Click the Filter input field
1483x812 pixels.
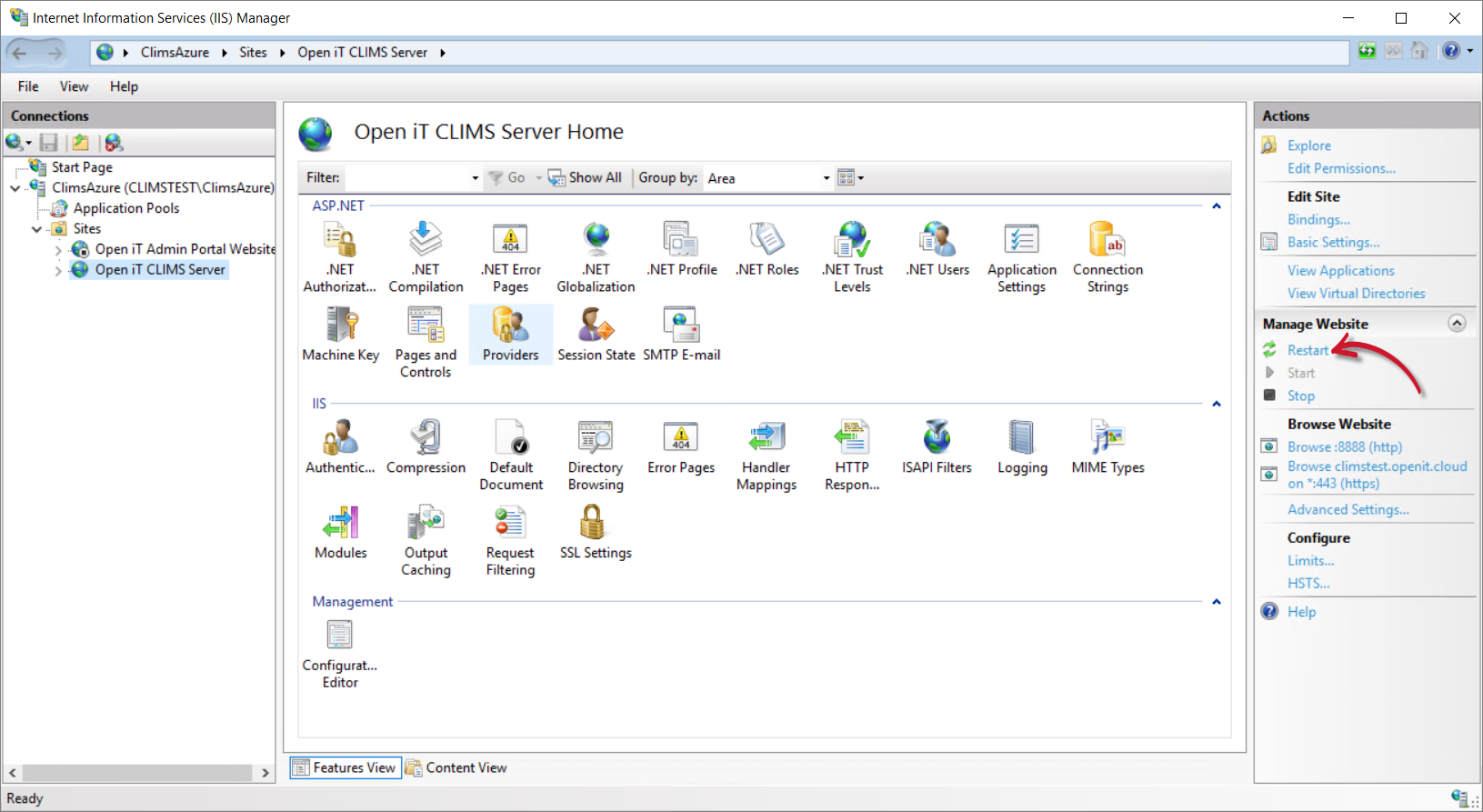pyautogui.click(x=406, y=178)
